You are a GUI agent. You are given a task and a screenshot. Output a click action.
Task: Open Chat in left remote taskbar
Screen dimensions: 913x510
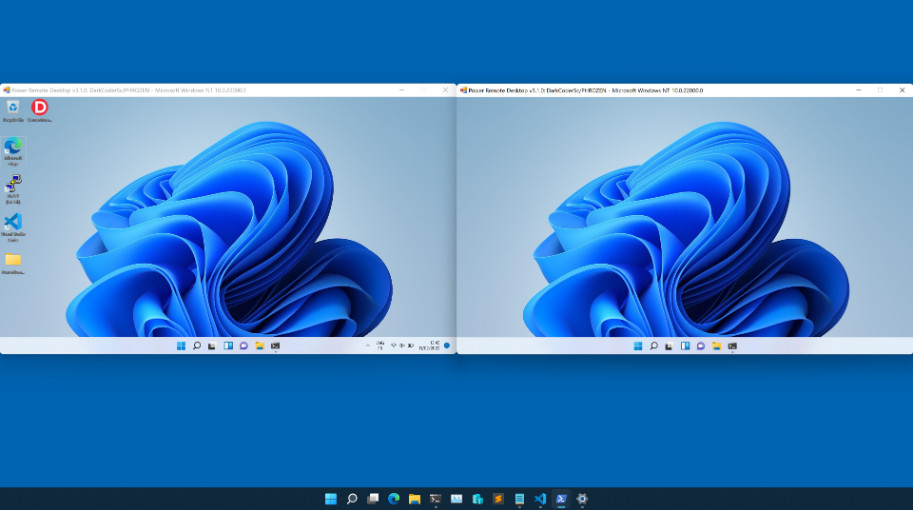click(x=244, y=346)
